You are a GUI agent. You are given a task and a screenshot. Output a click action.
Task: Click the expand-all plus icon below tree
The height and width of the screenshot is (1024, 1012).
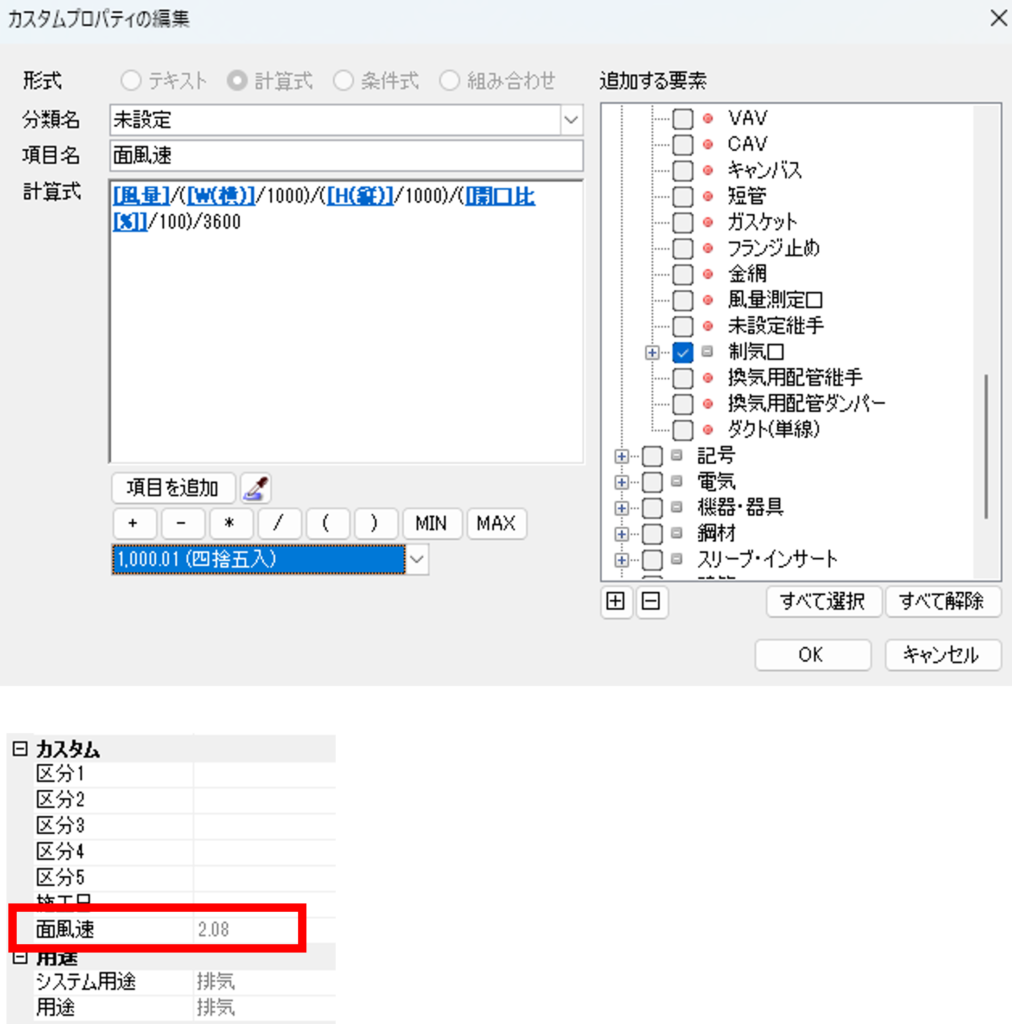coord(616,602)
